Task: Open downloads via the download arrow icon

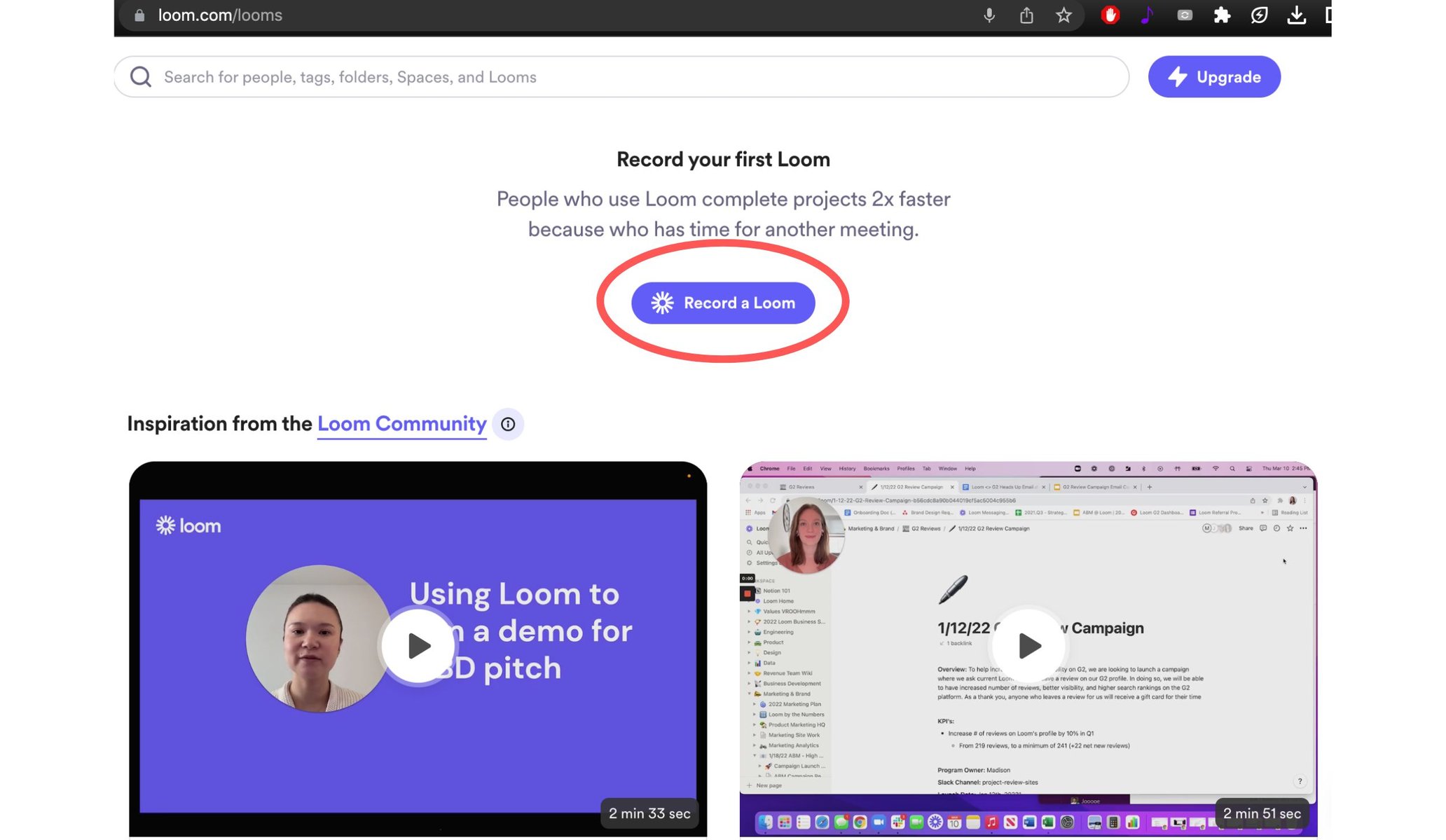Action: point(1296,15)
